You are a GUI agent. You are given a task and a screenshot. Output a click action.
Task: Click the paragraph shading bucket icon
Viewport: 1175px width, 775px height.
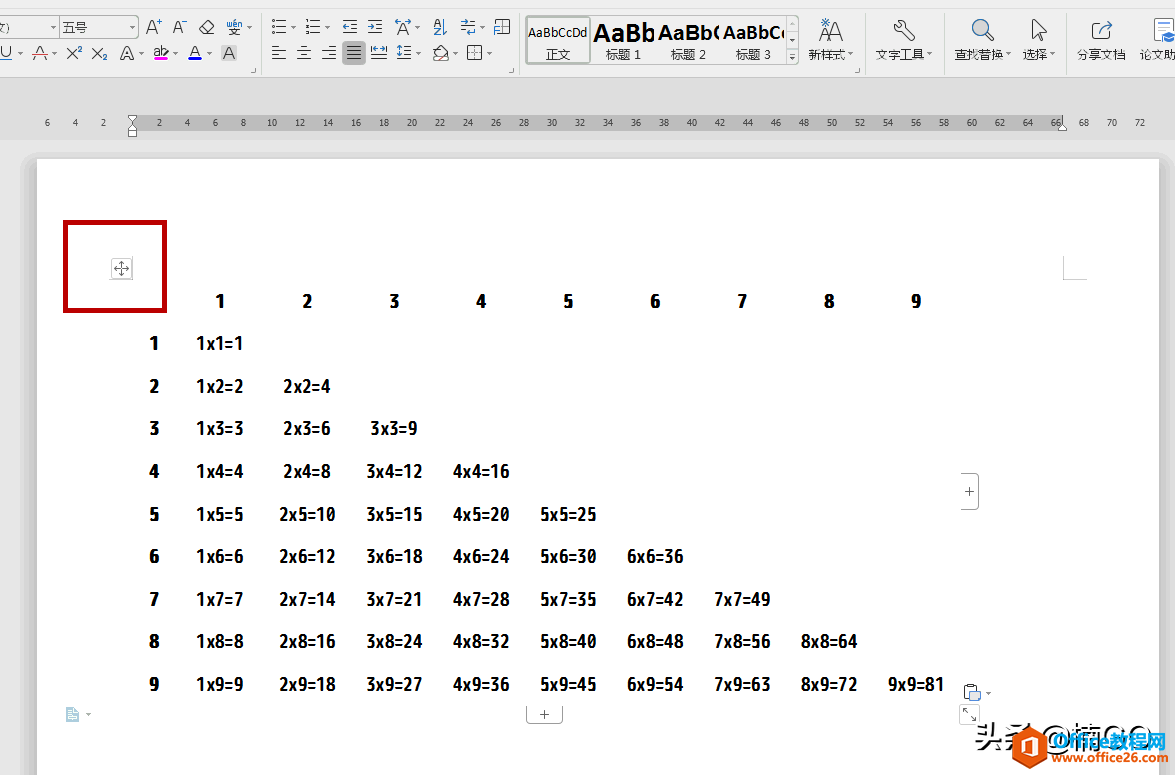(x=441, y=53)
